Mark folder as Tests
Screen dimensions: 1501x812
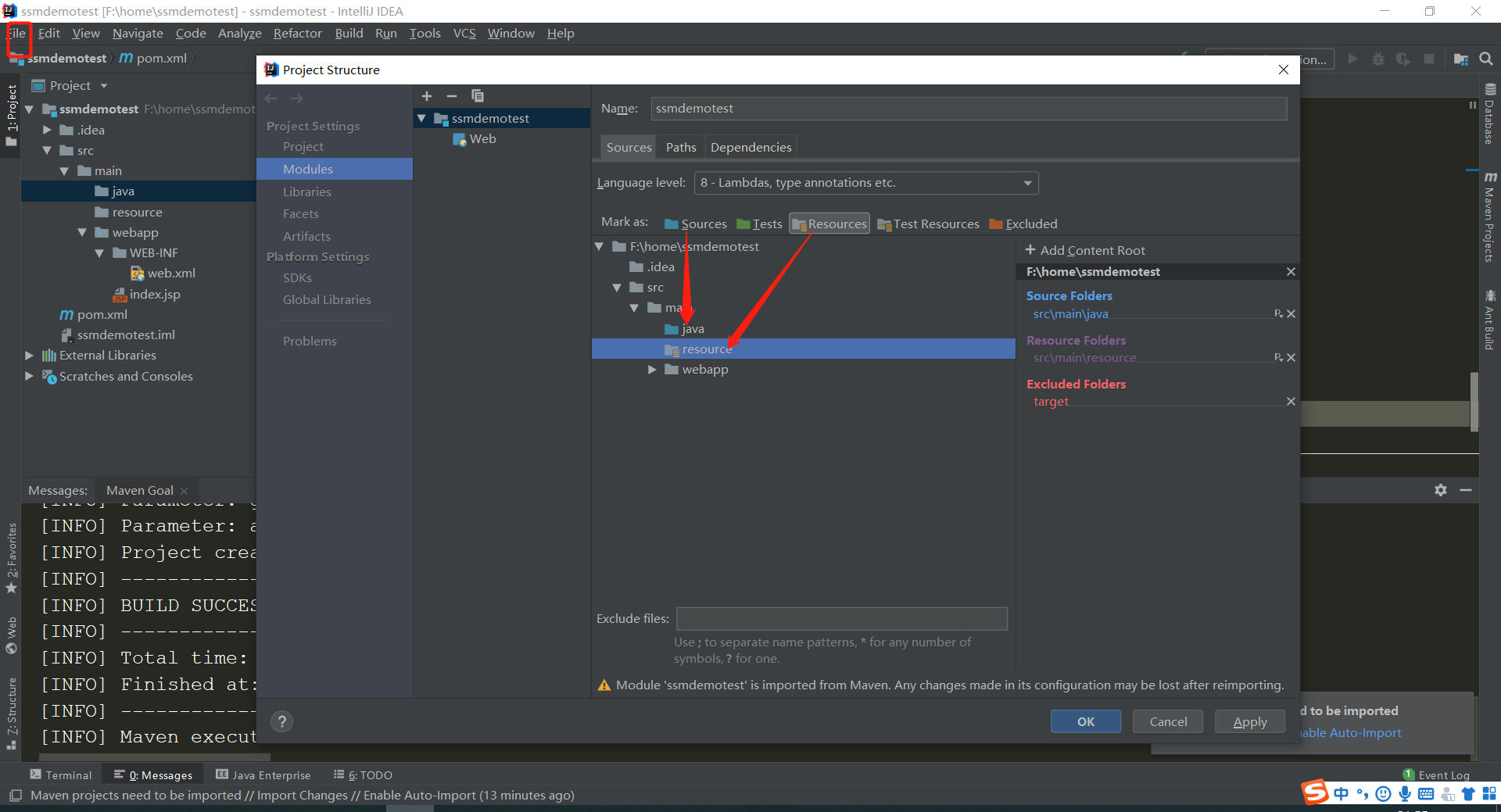pos(759,224)
